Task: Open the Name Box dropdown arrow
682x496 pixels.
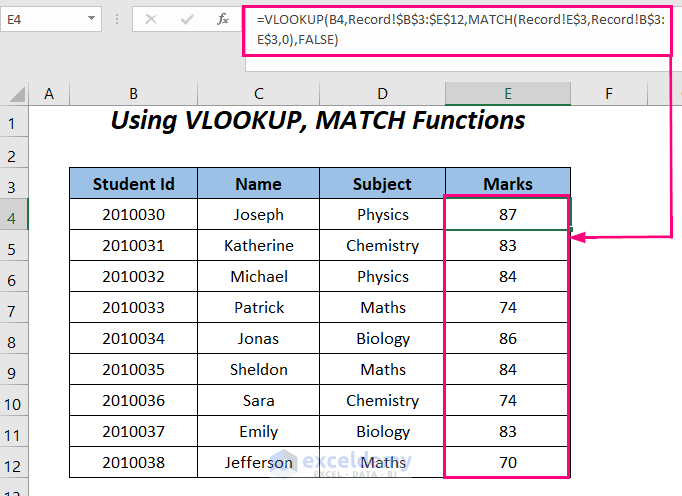Action: pos(91,20)
